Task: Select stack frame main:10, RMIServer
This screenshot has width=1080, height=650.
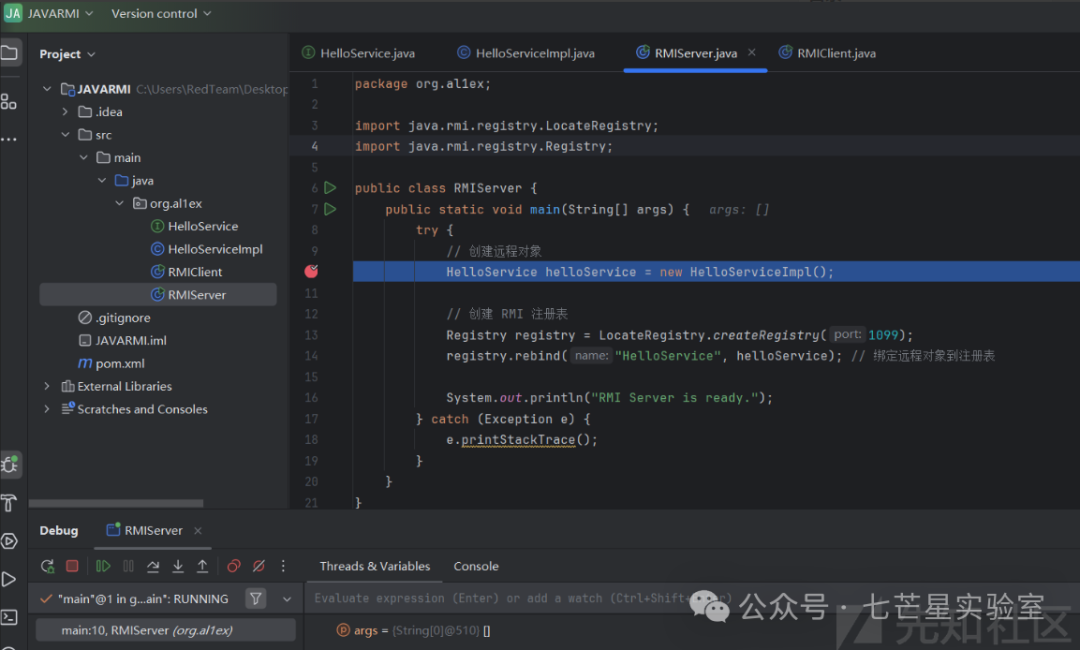Action: pyautogui.click(x=165, y=630)
